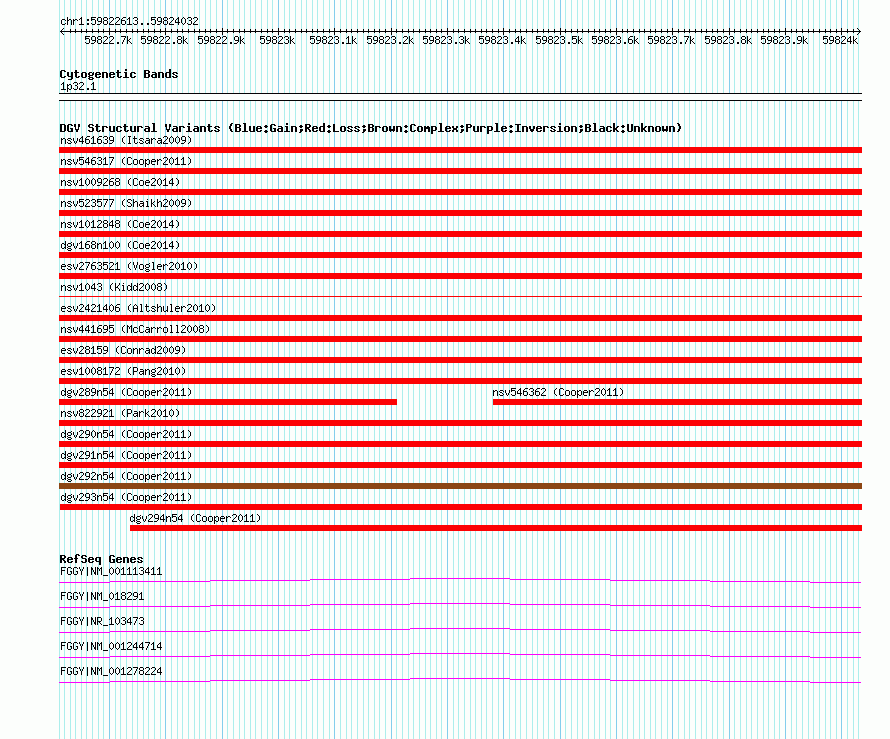Screen dimensions: 890x739
Task: Click the red bar of dgv294n54
Action: click(x=496, y=528)
